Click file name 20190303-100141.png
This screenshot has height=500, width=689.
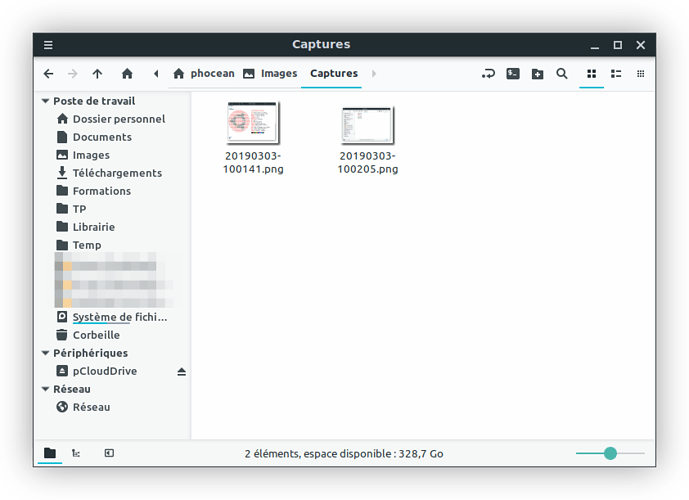[253, 163]
